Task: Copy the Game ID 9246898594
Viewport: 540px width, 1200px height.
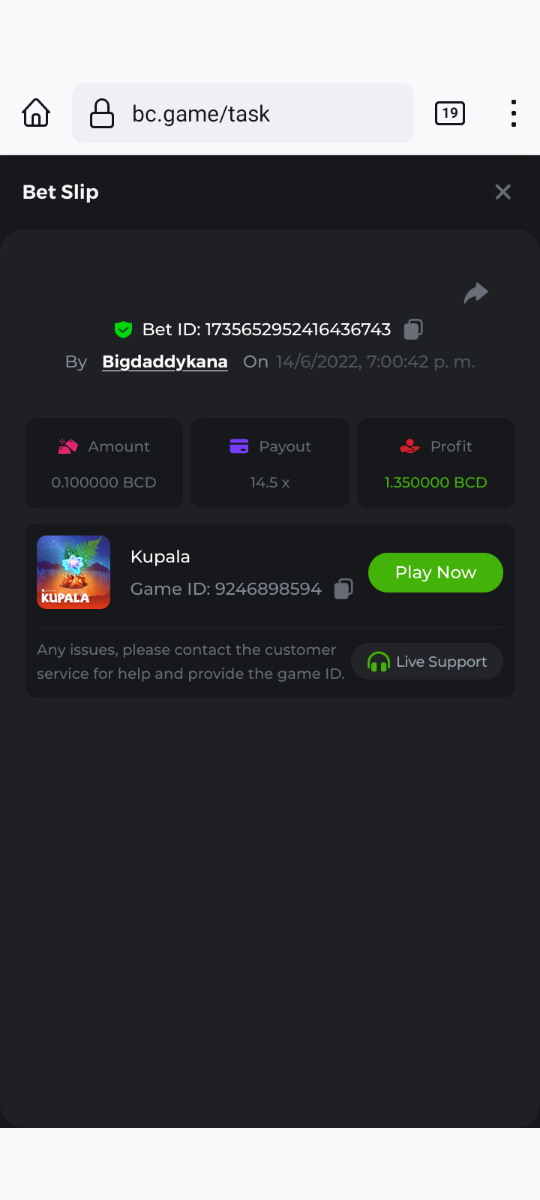Action: [x=343, y=589]
